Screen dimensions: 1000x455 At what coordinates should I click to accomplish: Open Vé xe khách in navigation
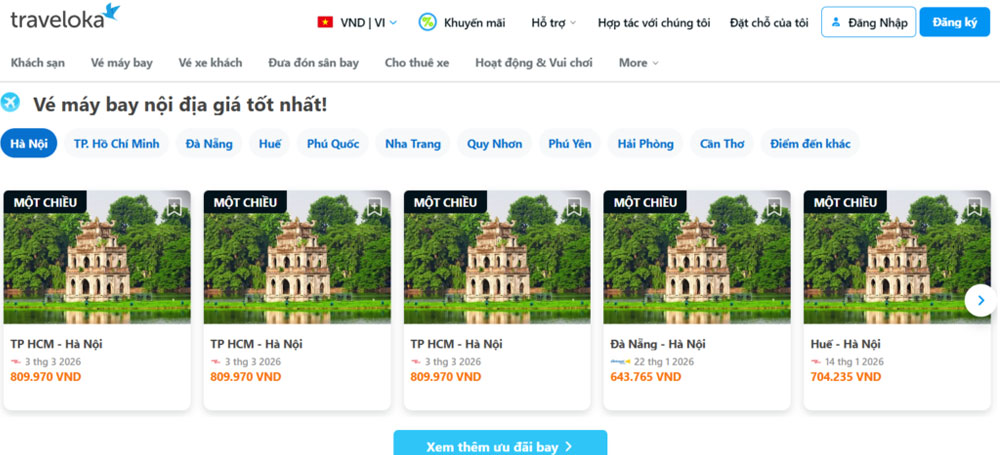pyautogui.click(x=210, y=63)
